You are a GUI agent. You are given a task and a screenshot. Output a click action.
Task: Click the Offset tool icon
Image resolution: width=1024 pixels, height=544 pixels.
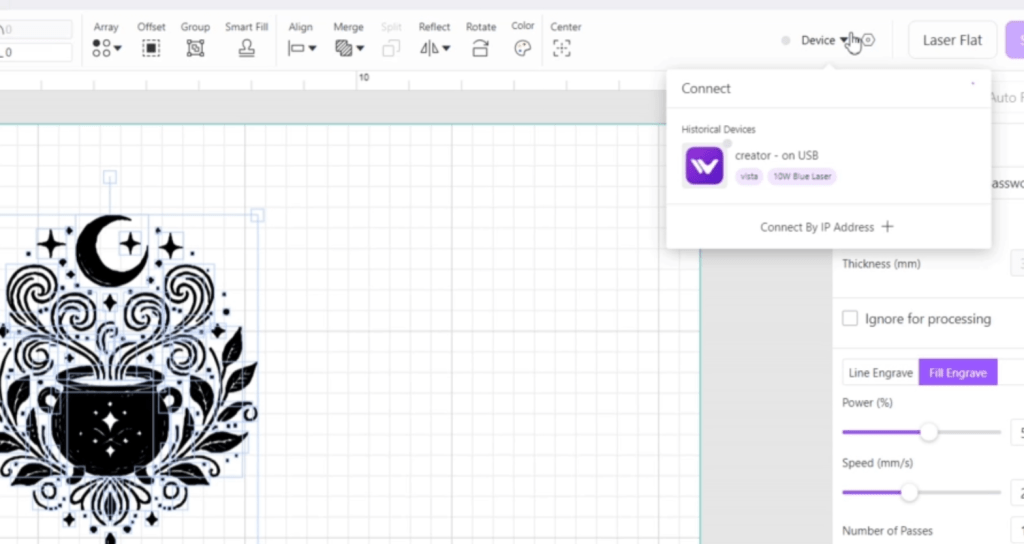(x=151, y=47)
